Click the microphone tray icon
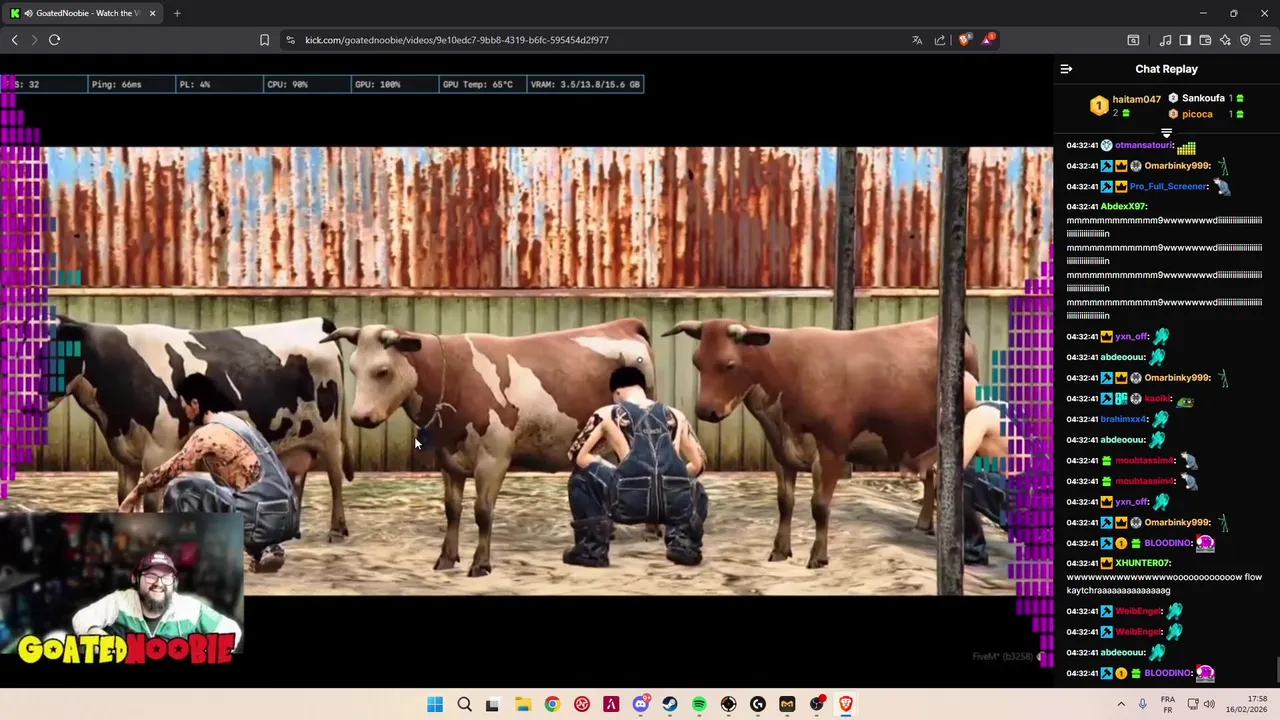 point(1143,704)
